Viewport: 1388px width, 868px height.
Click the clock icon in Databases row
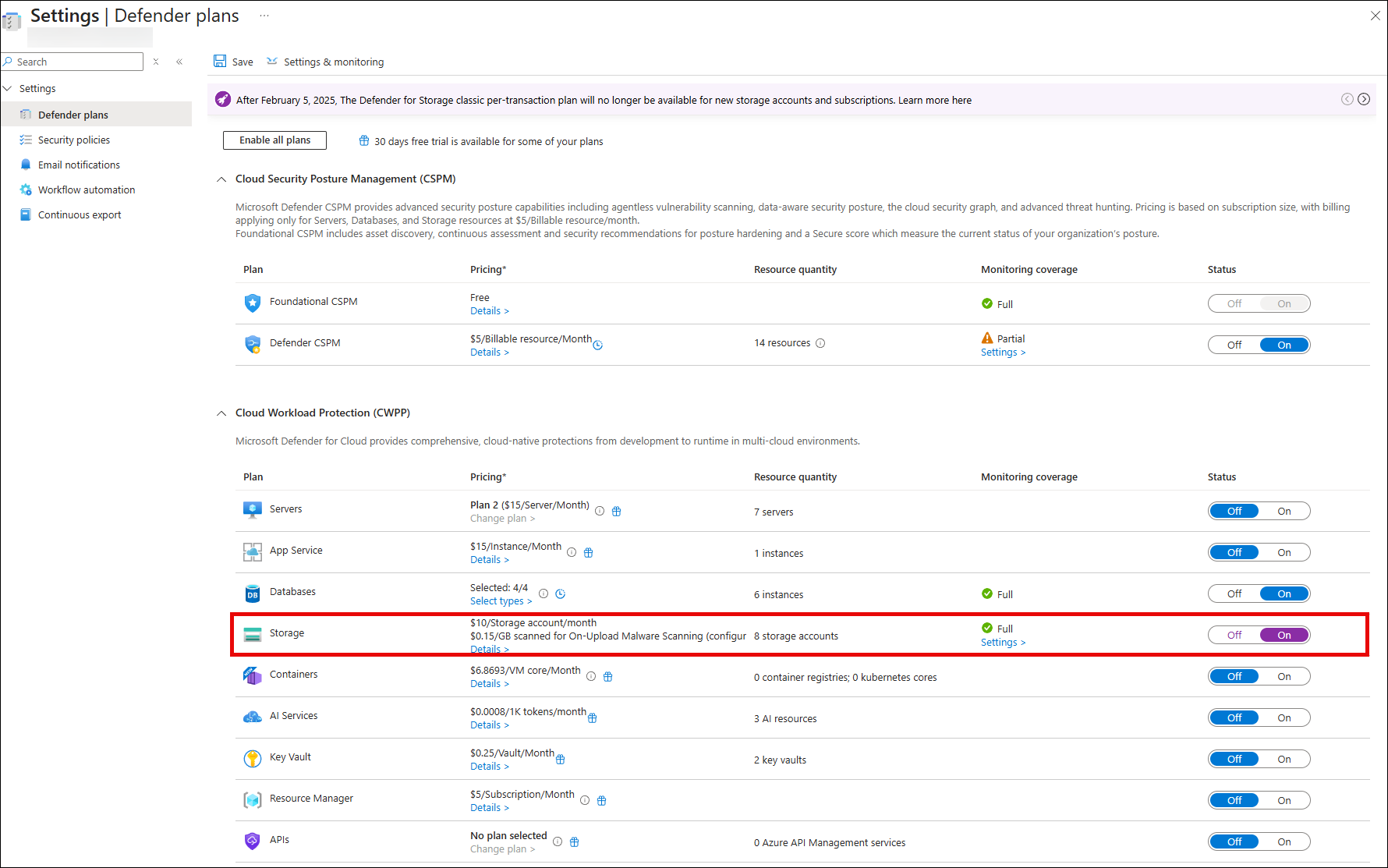[x=560, y=594]
